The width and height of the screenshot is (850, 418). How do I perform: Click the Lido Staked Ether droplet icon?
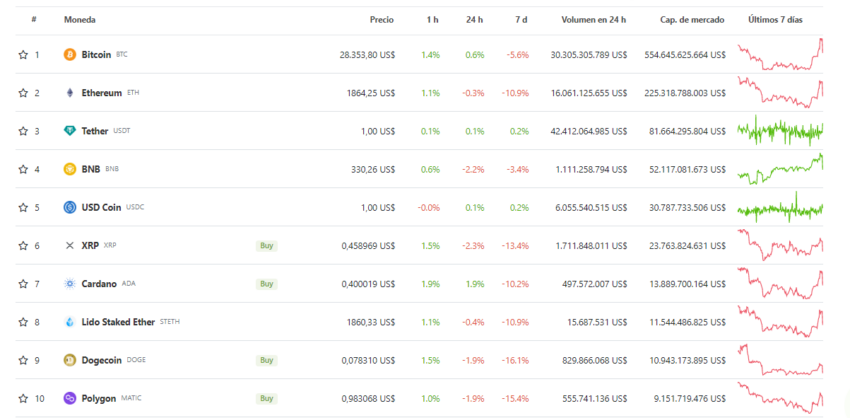click(x=70, y=322)
